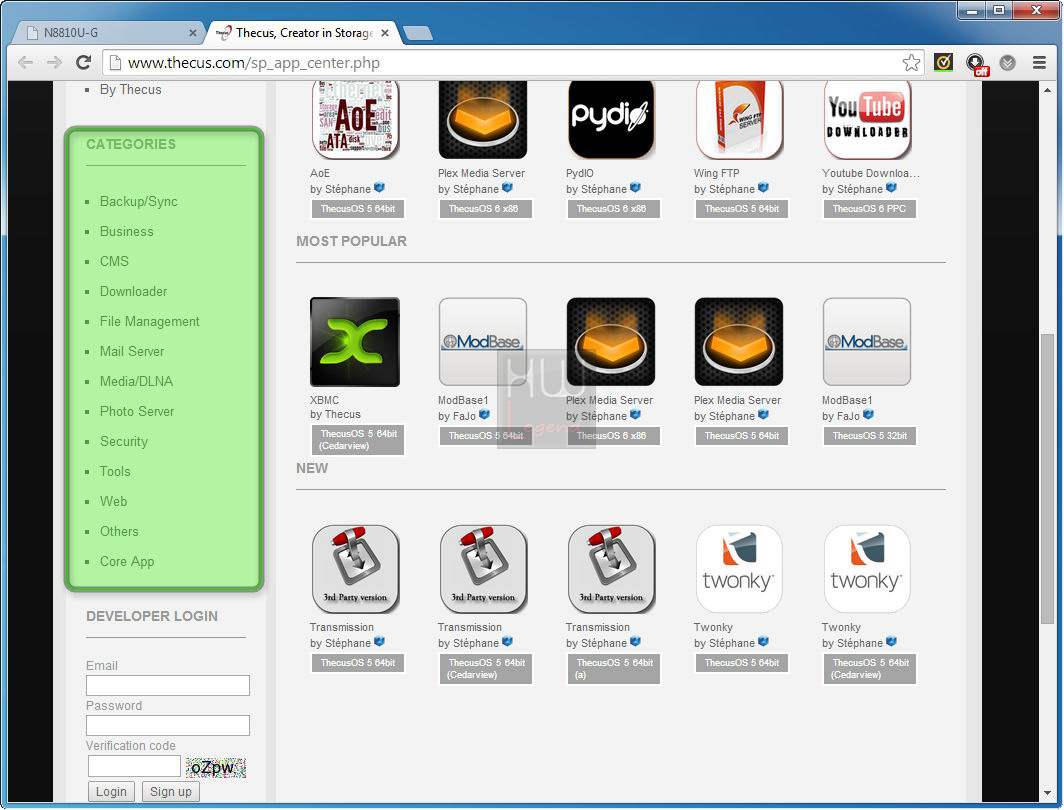
Task: Open the Backup/Sync category
Action: [138, 201]
